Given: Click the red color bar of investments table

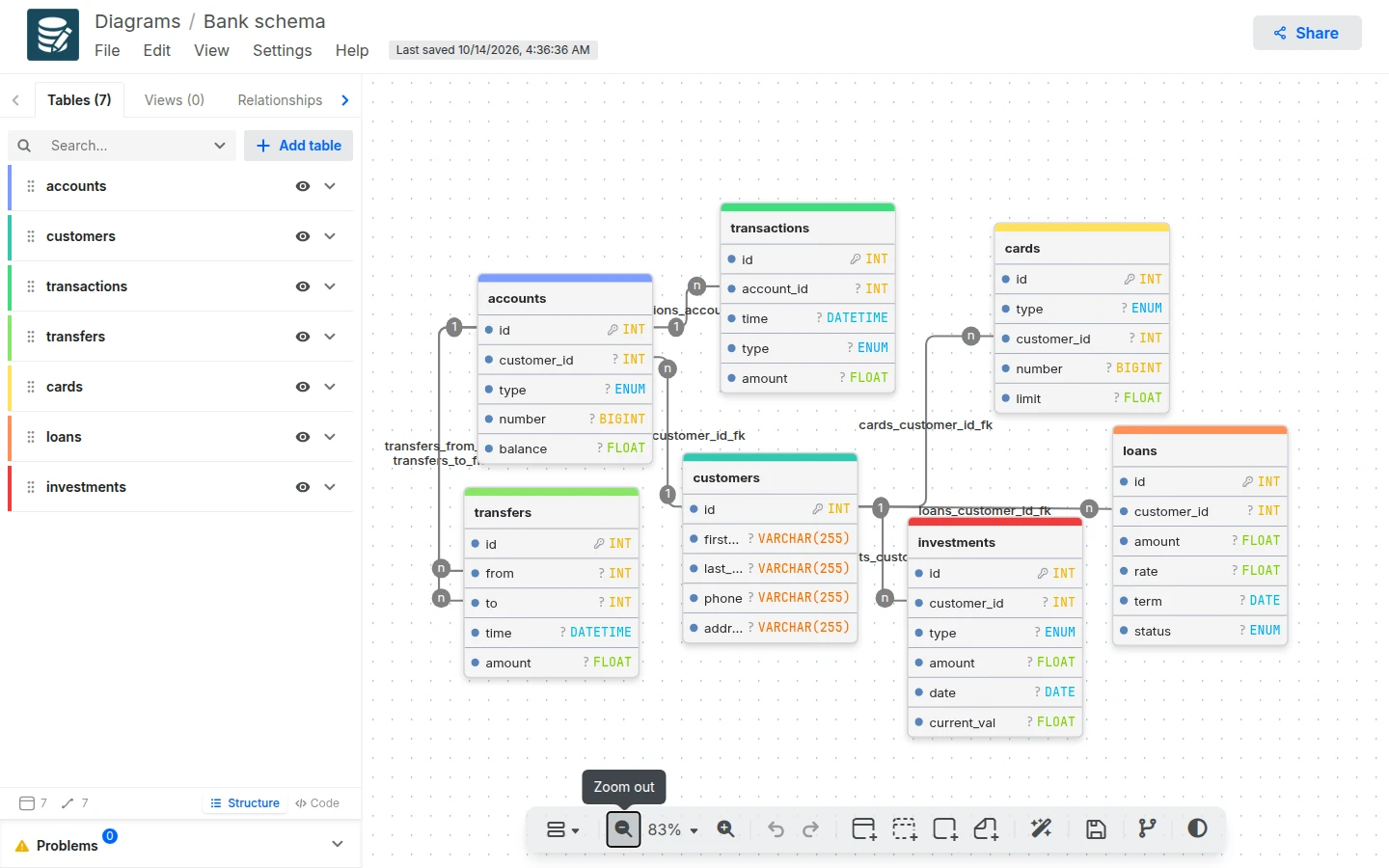Looking at the screenshot, I should (x=995, y=522).
